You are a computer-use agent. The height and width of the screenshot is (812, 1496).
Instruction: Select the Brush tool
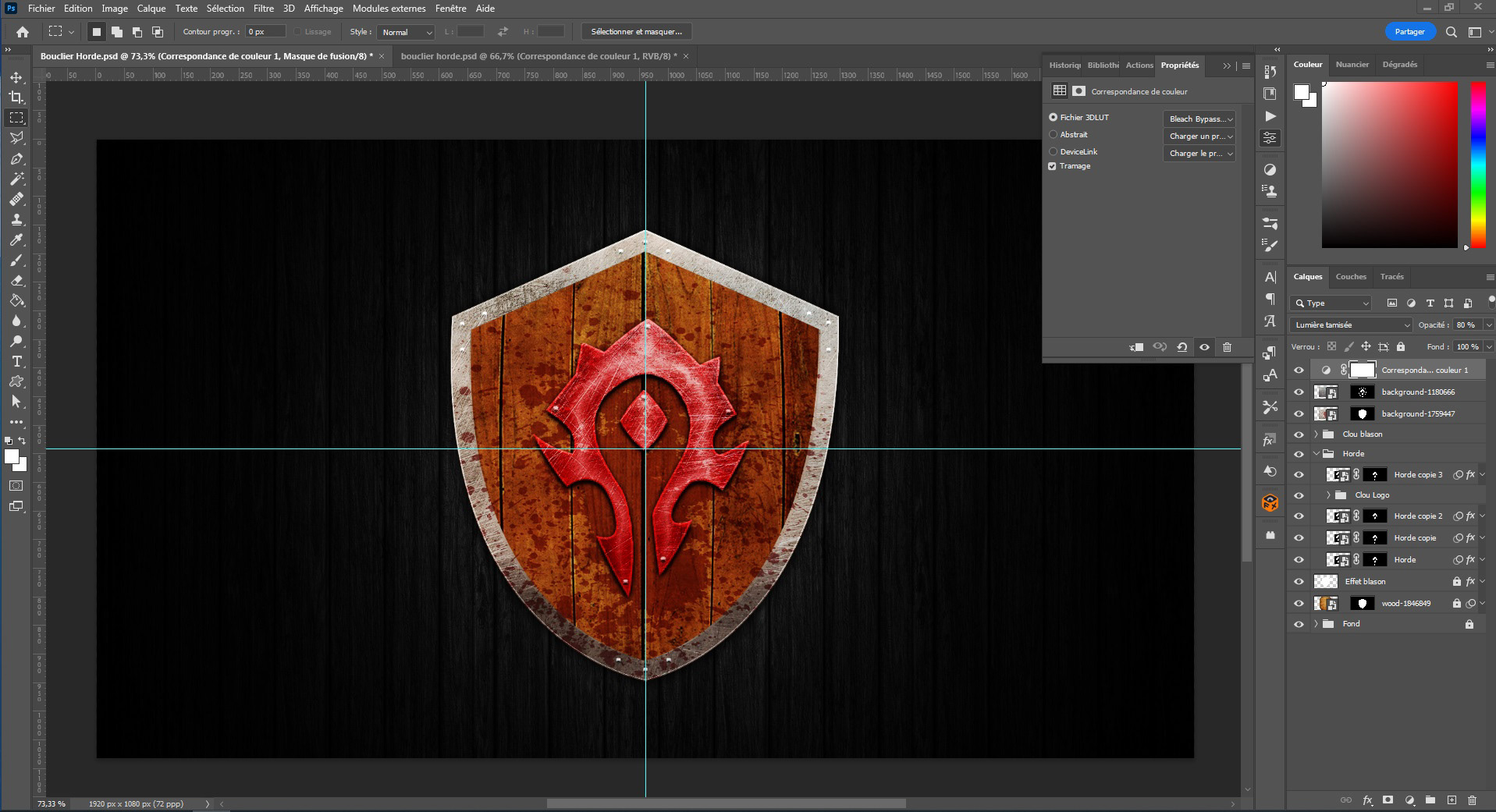16,260
